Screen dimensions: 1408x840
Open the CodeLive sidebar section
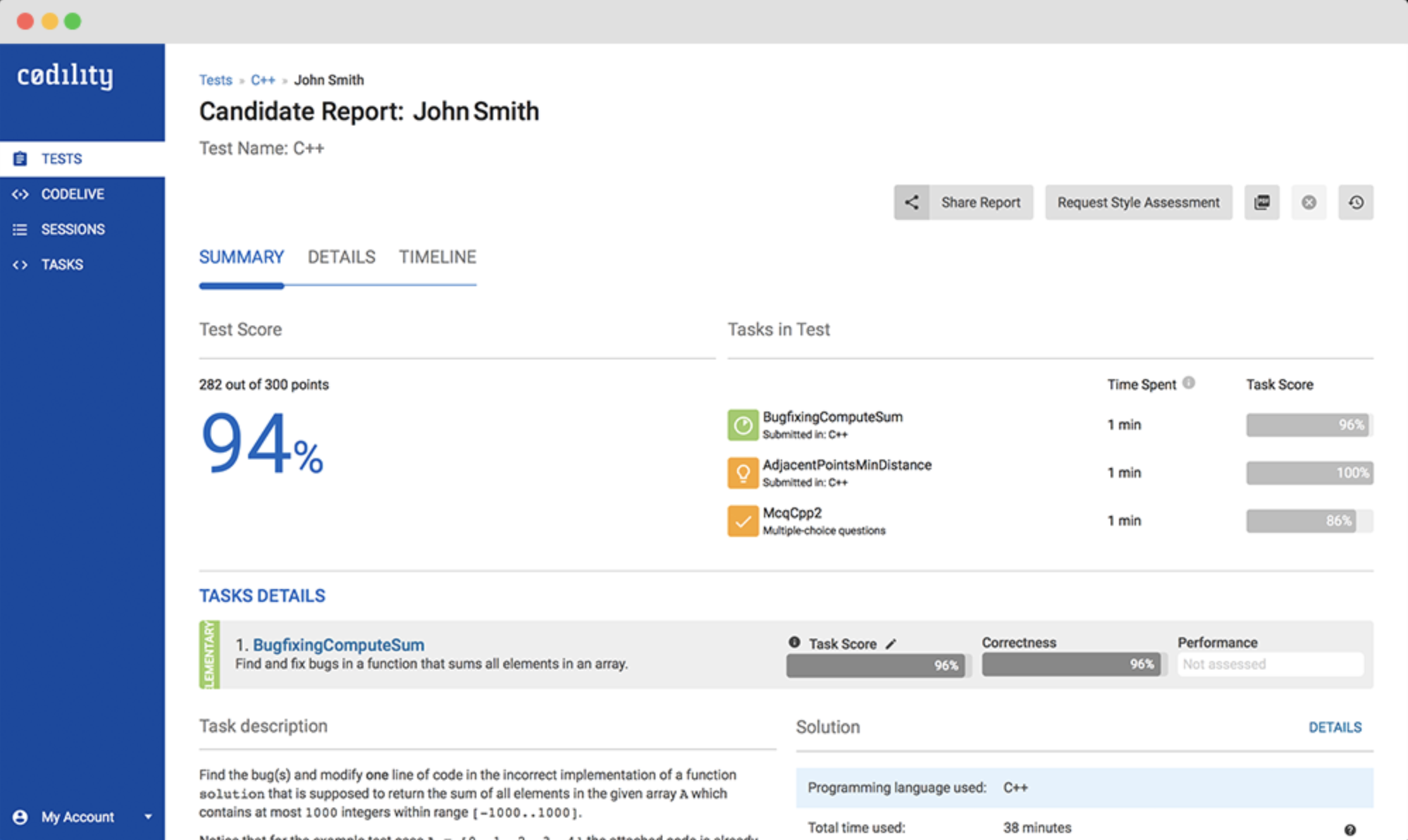pyautogui.click(x=72, y=194)
